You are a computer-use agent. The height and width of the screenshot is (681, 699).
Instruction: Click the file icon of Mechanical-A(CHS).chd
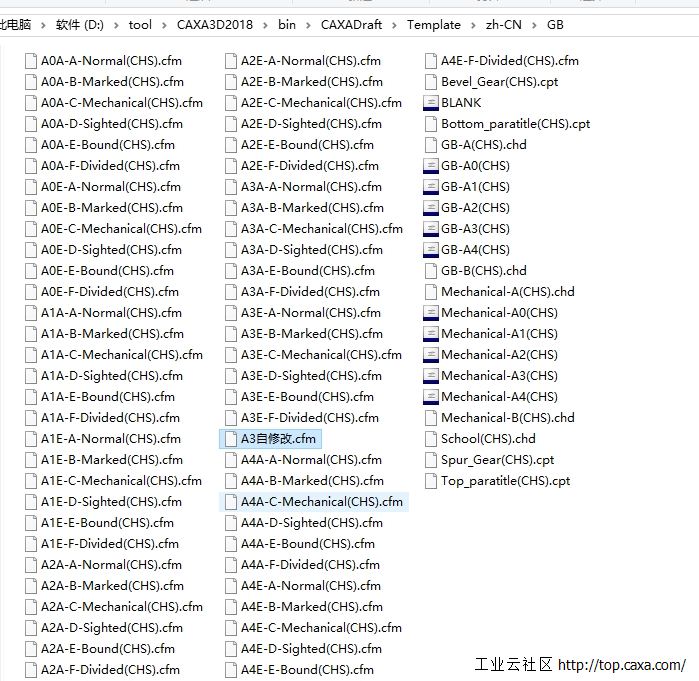tap(431, 292)
